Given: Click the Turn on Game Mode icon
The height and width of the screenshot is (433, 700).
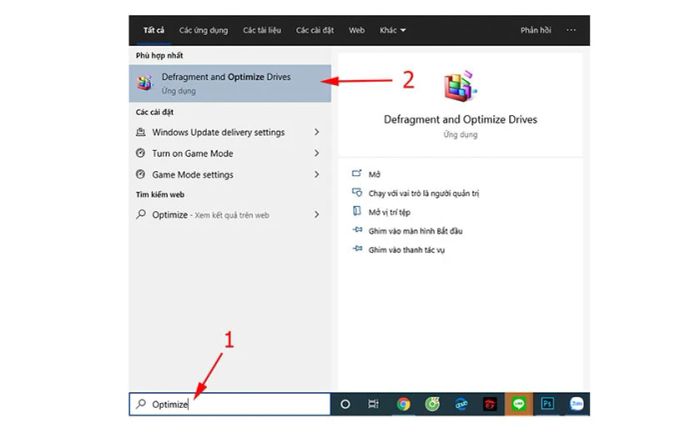Looking at the screenshot, I should pyautogui.click(x=141, y=153).
